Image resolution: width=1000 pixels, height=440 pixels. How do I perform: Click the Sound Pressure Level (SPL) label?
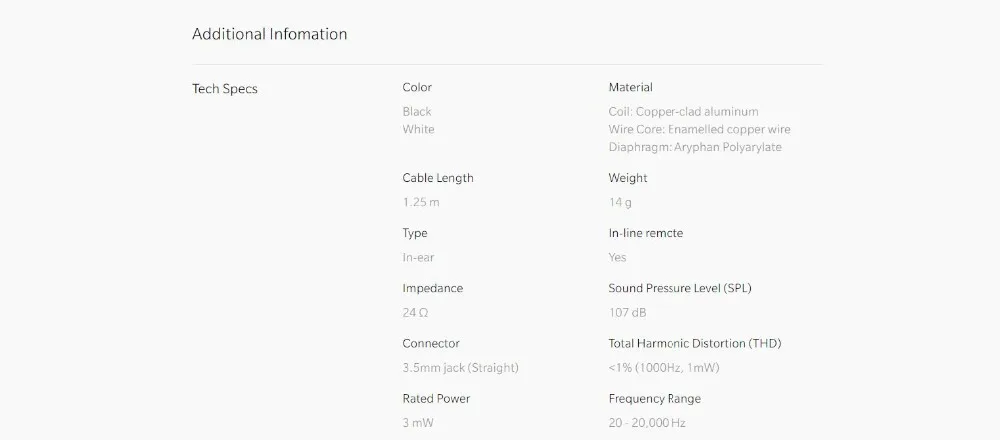(x=679, y=288)
